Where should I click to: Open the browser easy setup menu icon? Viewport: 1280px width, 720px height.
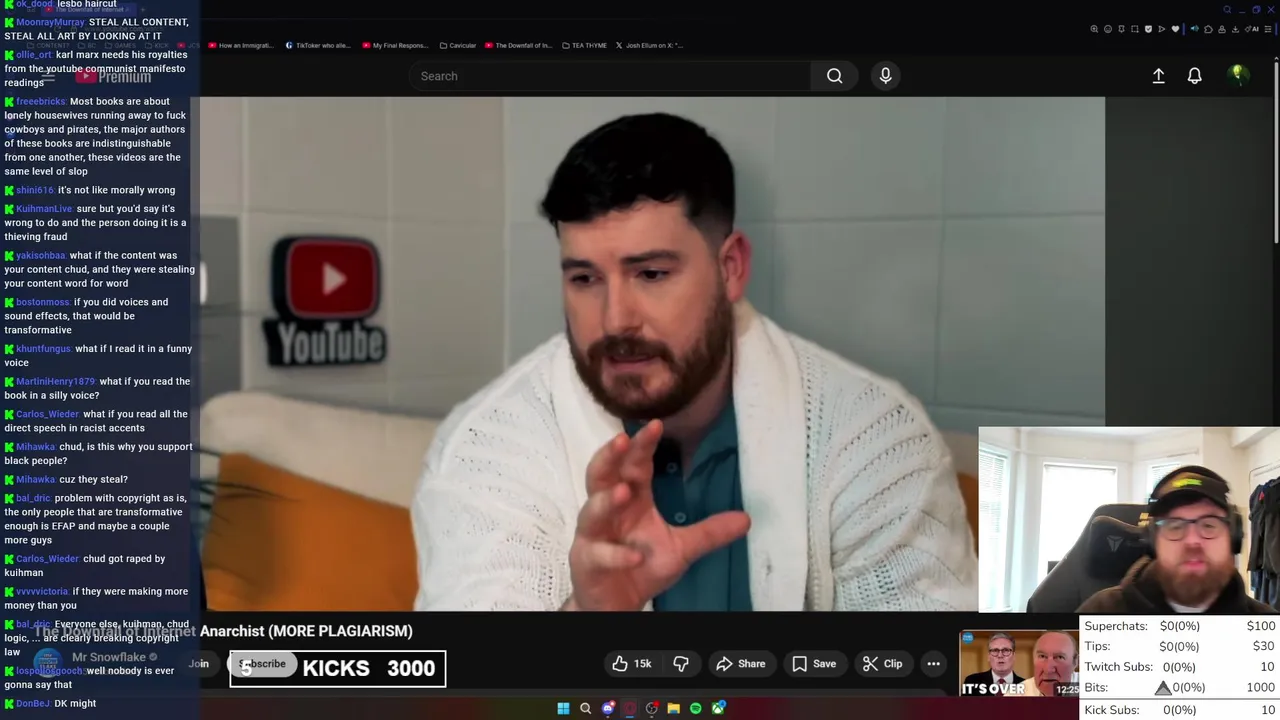pyautogui.click(x=1268, y=29)
